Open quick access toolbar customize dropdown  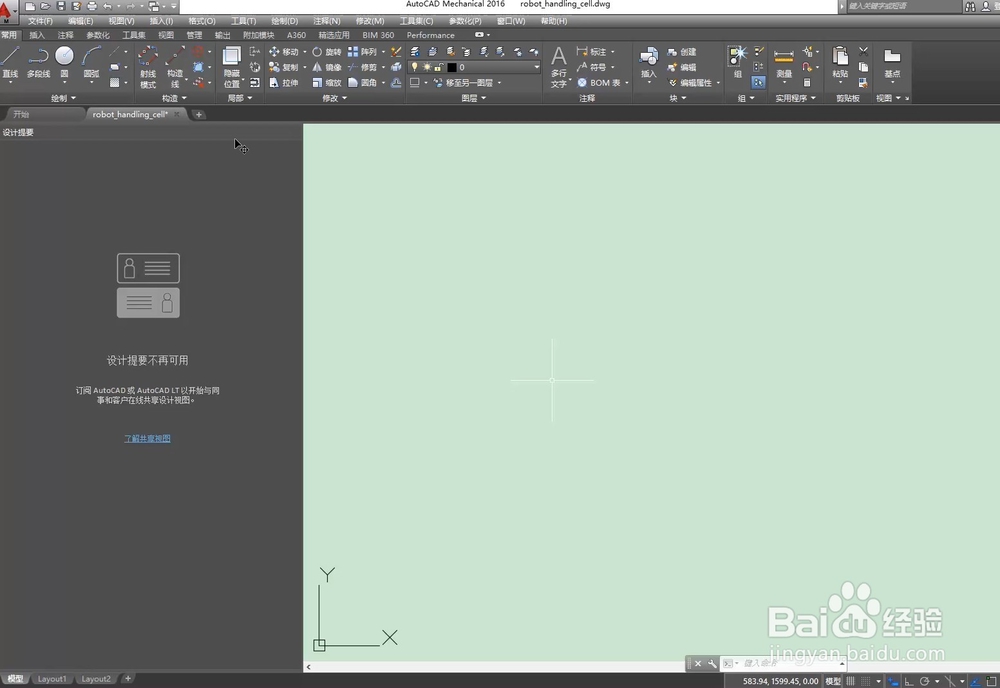173,6
